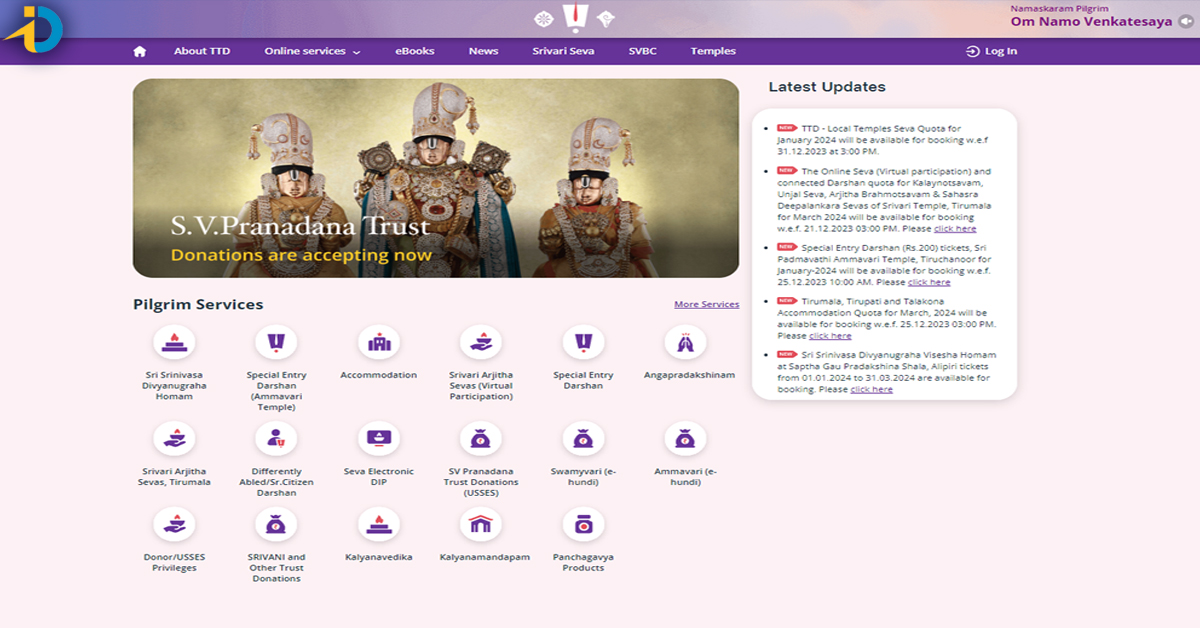Go to the Home icon in navbar
Screen dimensions: 1200x628
click(x=139, y=51)
